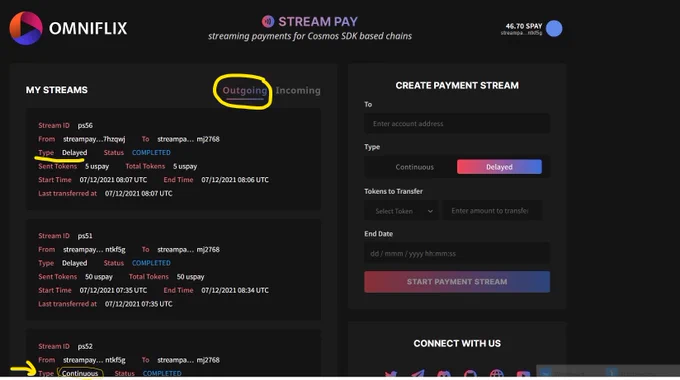Open the blue account avatar circle
Screen dimensions: 680x380
coord(554,29)
